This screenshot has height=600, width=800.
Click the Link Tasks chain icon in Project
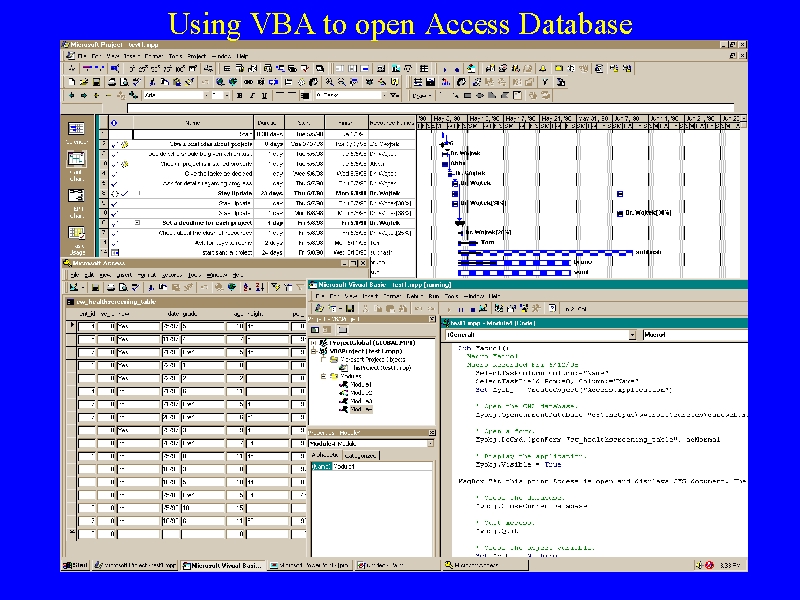[248, 82]
